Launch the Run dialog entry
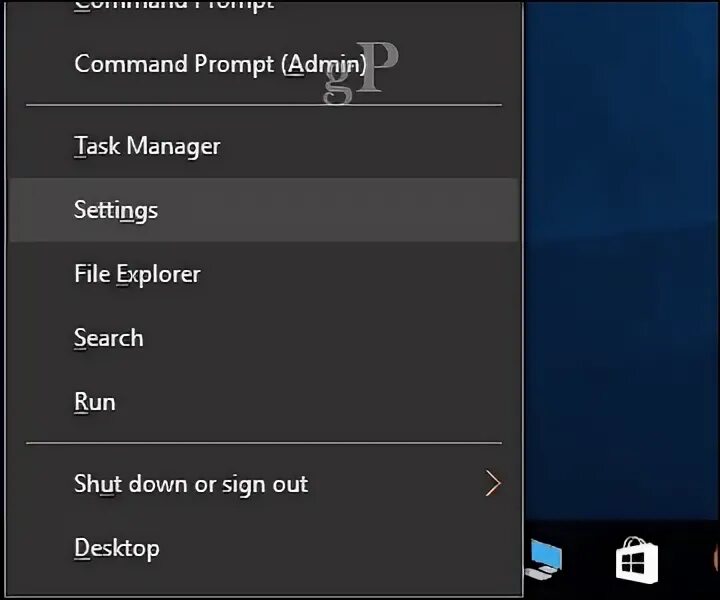 coord(95,402)
